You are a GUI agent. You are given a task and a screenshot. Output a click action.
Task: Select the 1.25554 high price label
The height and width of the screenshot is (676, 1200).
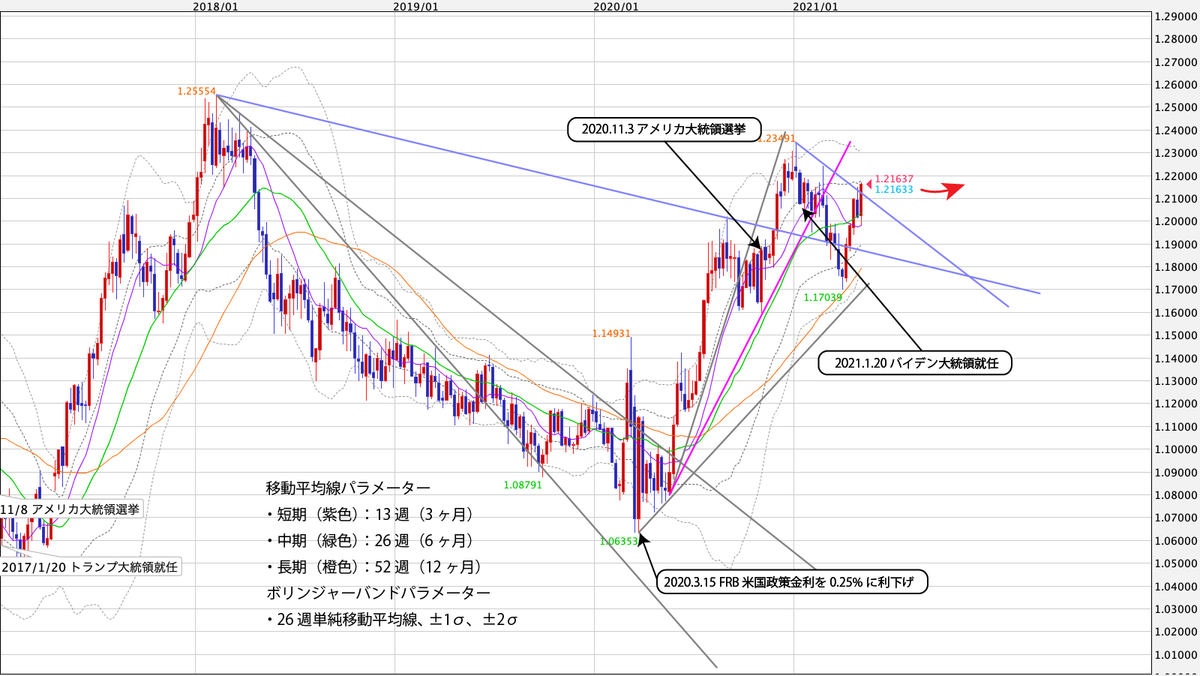click(197, 91)
